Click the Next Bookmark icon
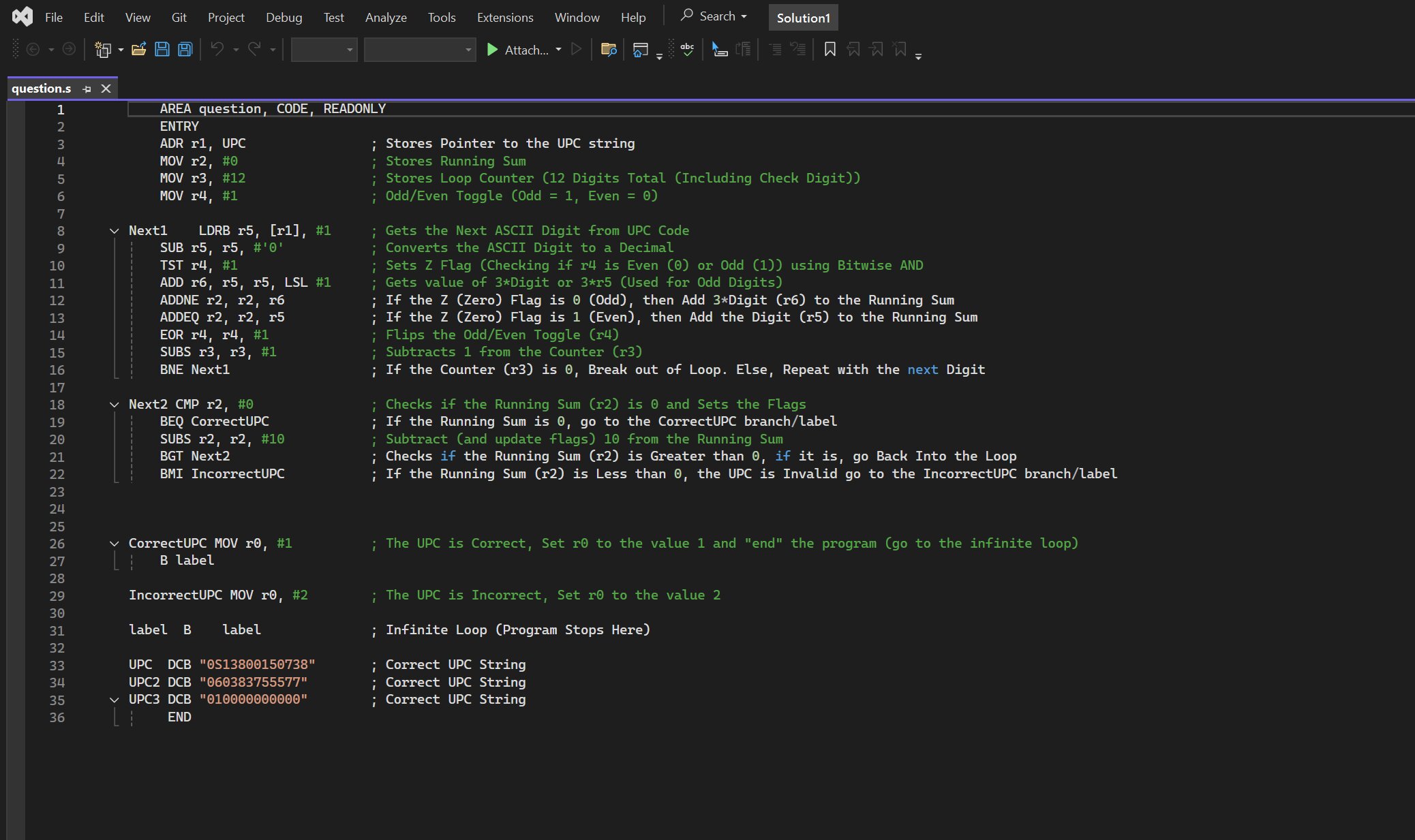The height and width of the screenshot is (840, 1415). pyautogui.click(x=877, y=49)
